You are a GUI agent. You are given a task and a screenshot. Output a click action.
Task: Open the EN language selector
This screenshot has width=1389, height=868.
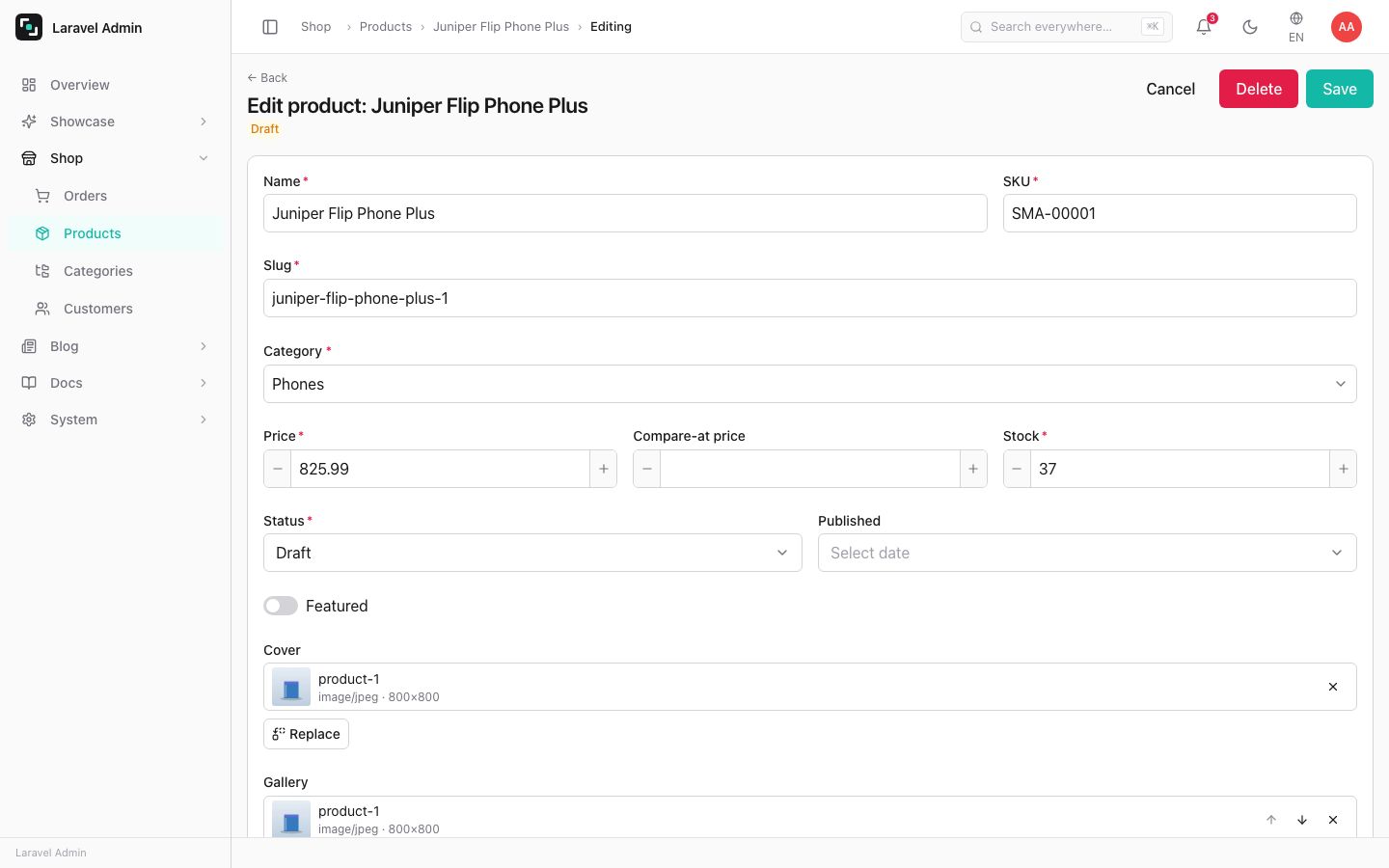(1296, 27)
